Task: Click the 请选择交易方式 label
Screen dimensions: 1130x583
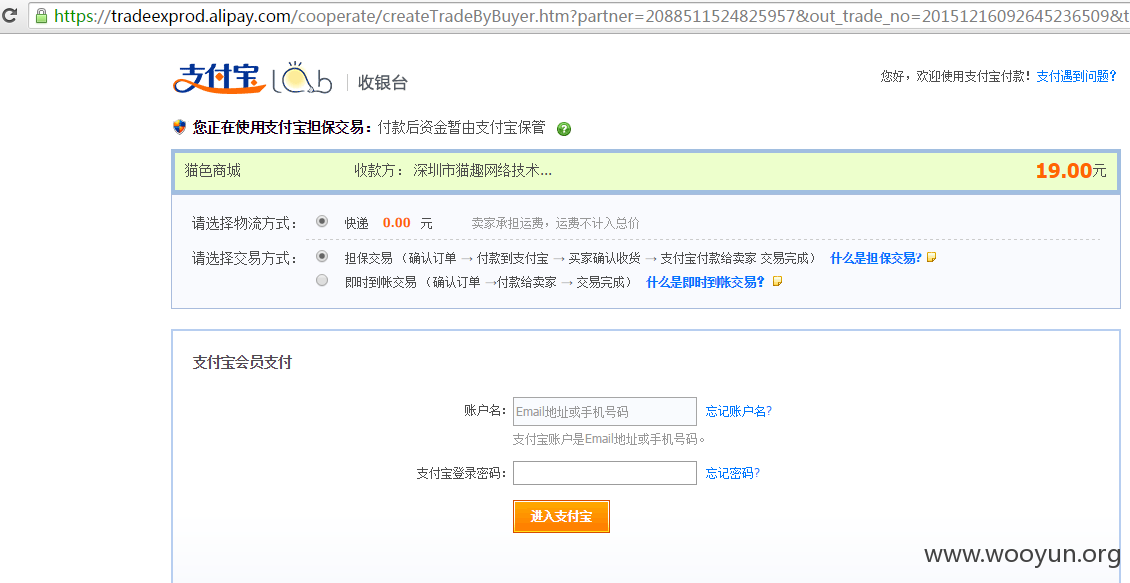Action: [x=244, y=258]
